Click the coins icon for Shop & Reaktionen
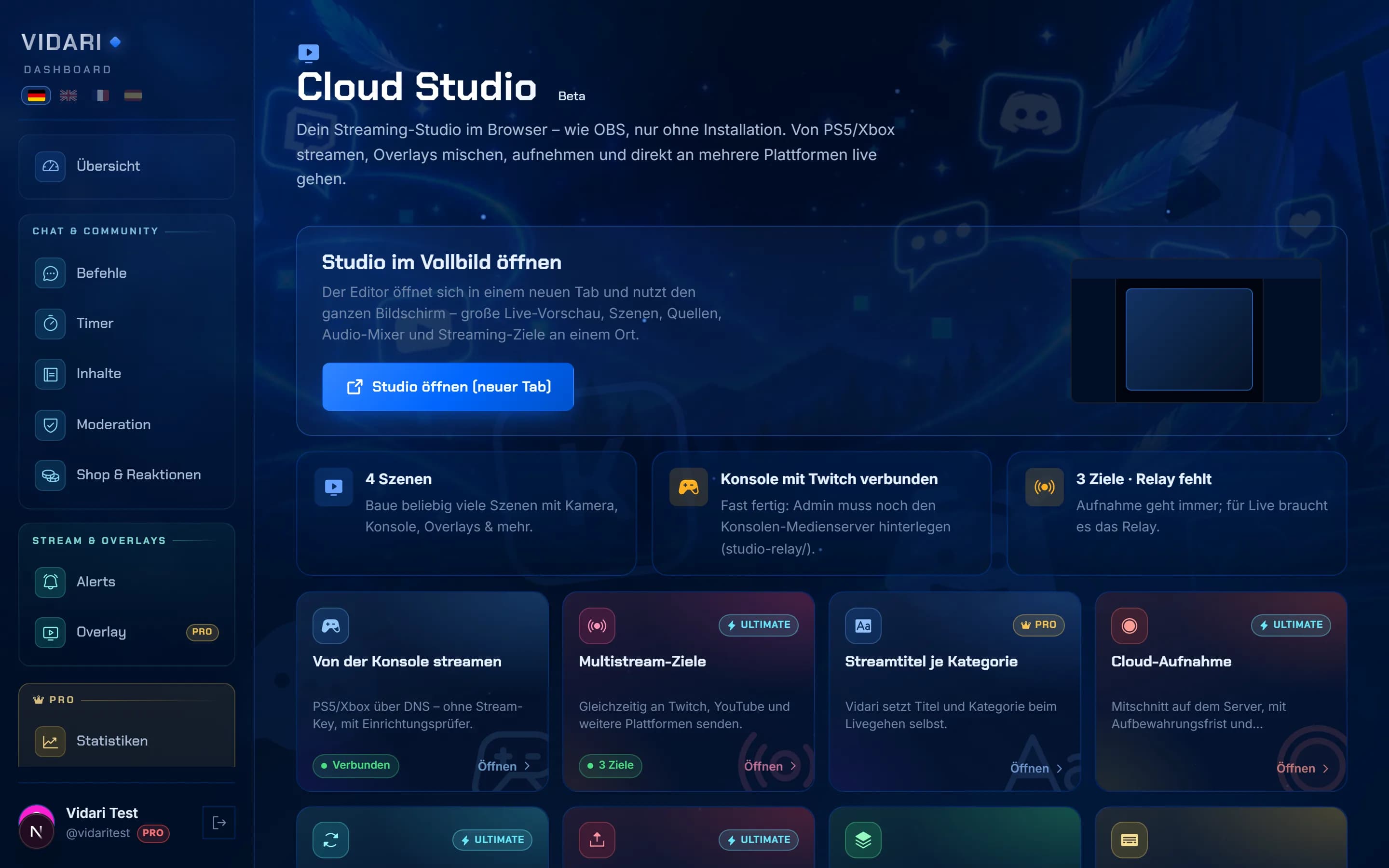The height and width of the screenshot is (868, 1389). point(50,475)
